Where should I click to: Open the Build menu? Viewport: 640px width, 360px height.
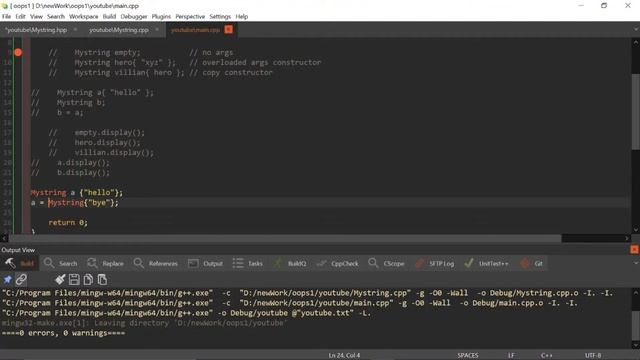point(109,17)
